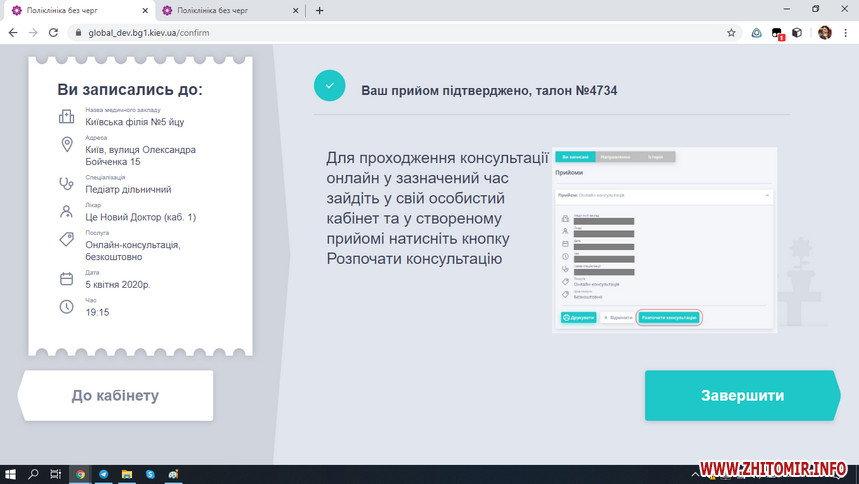859x484 pixels.
Task: Open Telegram from the taskbar
Action: coord(103,474)
